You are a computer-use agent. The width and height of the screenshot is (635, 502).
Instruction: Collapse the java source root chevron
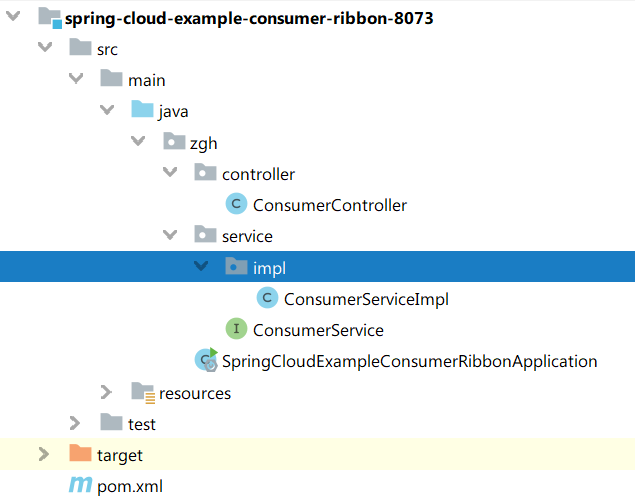tap(107, 109)
